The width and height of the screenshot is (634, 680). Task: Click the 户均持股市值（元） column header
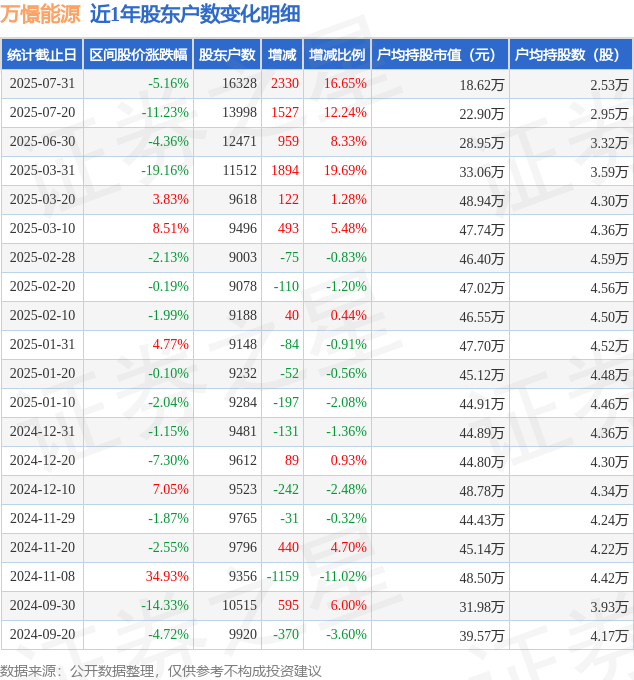coord(440,55)
